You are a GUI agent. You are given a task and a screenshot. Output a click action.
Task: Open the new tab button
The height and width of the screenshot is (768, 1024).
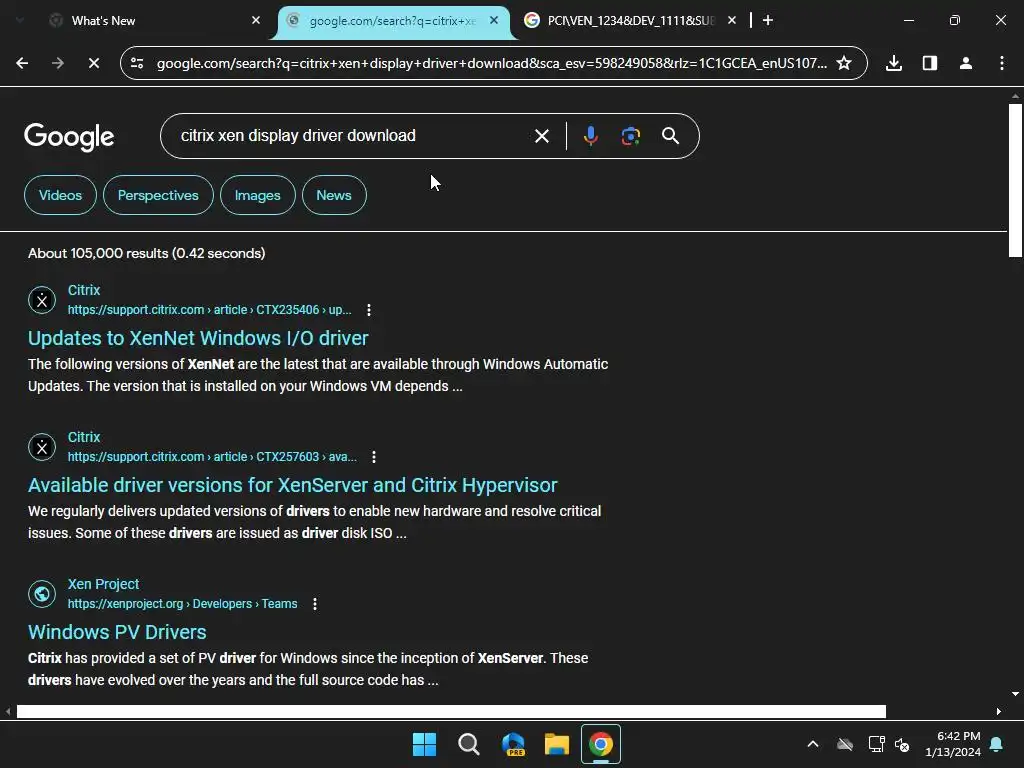tap(768, 20)
